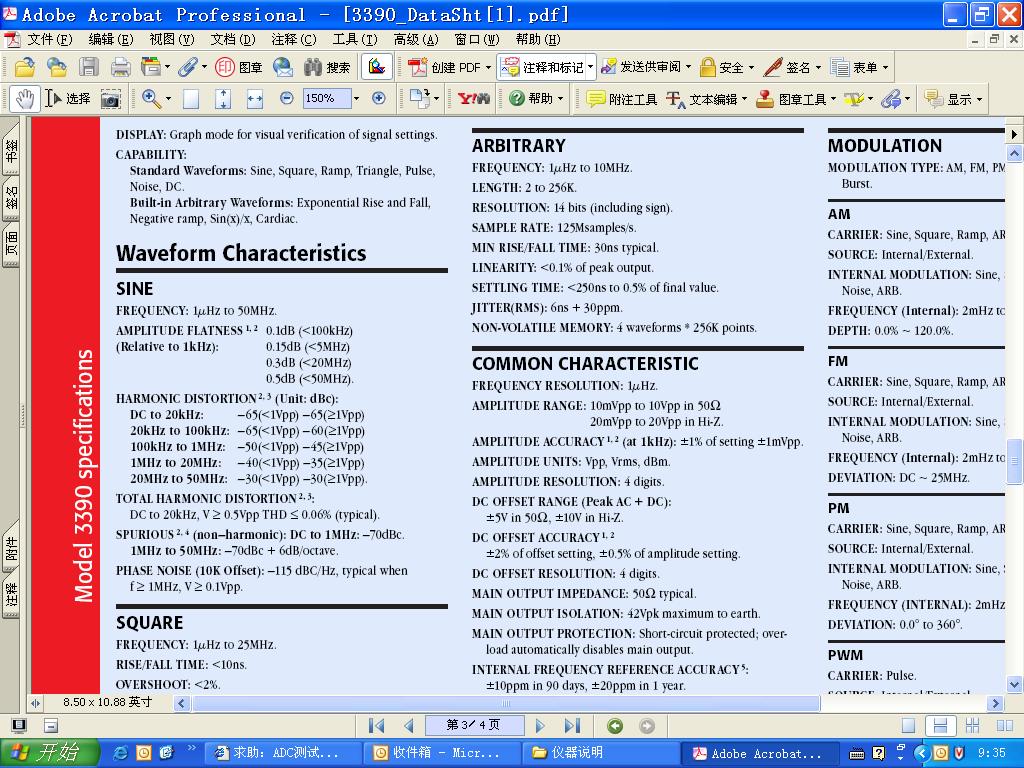1024x768 pixels.
Task: Switch to continuous page layout
Action: click(940, 726)
